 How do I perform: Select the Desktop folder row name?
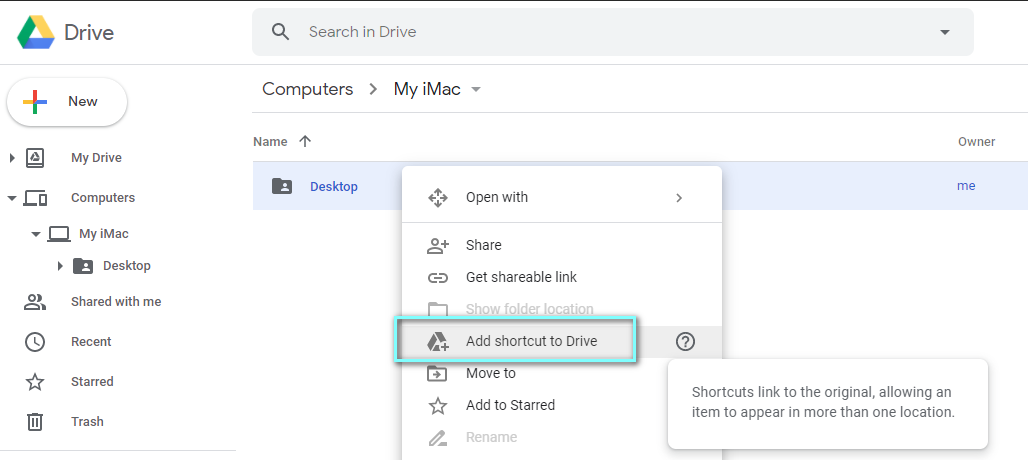point(334,187)
